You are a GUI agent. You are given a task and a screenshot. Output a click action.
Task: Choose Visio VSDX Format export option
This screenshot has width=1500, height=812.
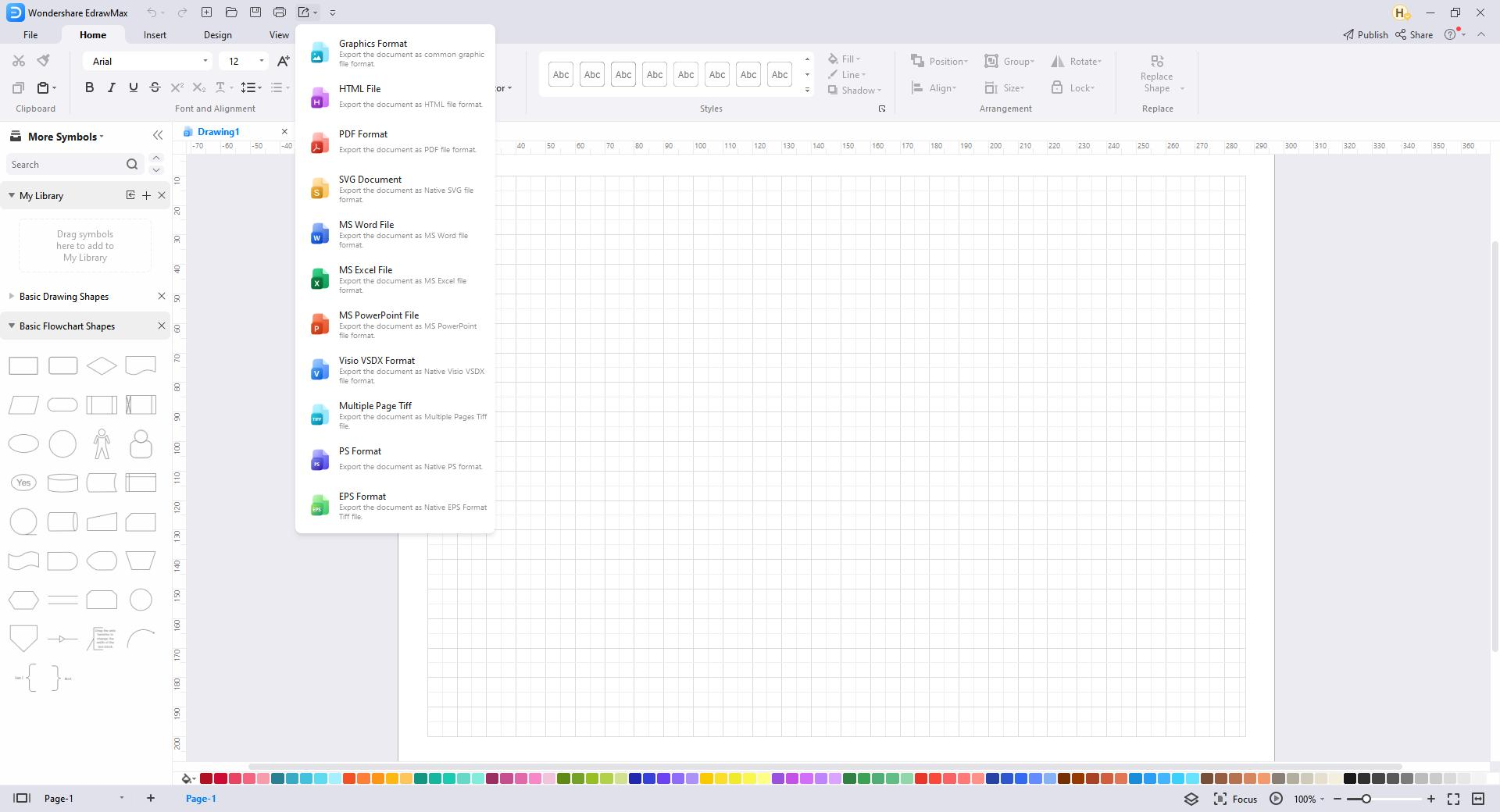click(x=395, y=369)
